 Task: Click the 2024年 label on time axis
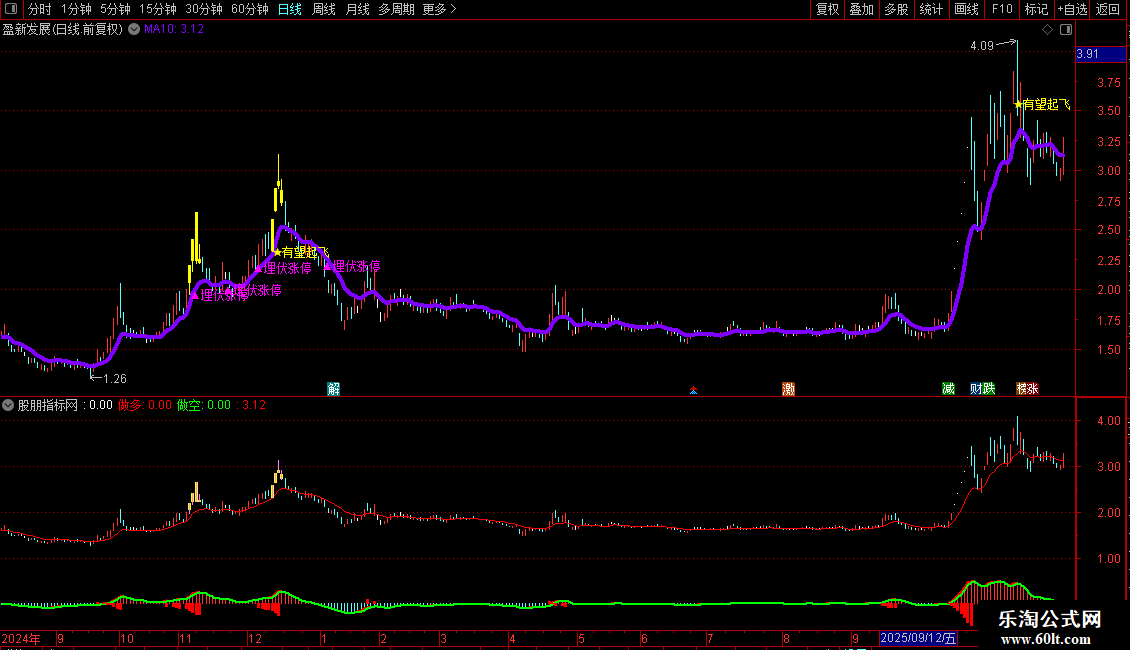(x=21, y=638)
